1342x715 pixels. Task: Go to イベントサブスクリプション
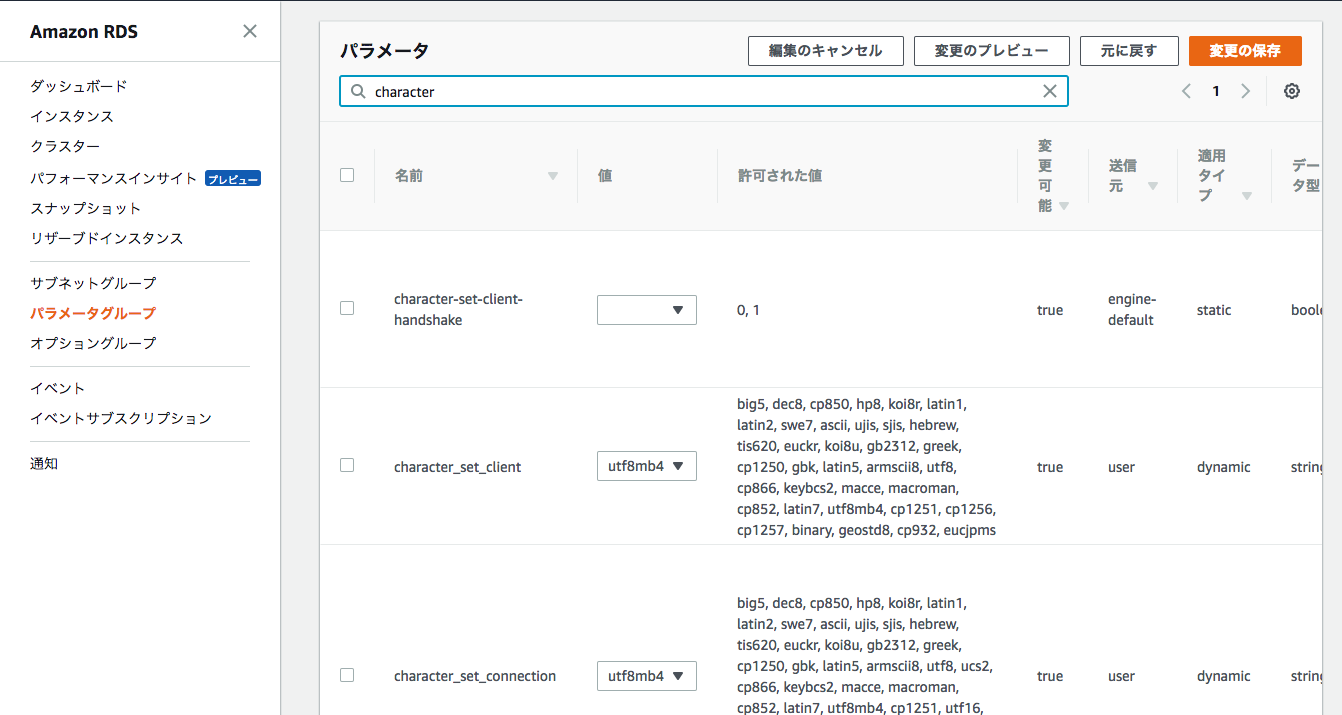[x=121, y=418]
